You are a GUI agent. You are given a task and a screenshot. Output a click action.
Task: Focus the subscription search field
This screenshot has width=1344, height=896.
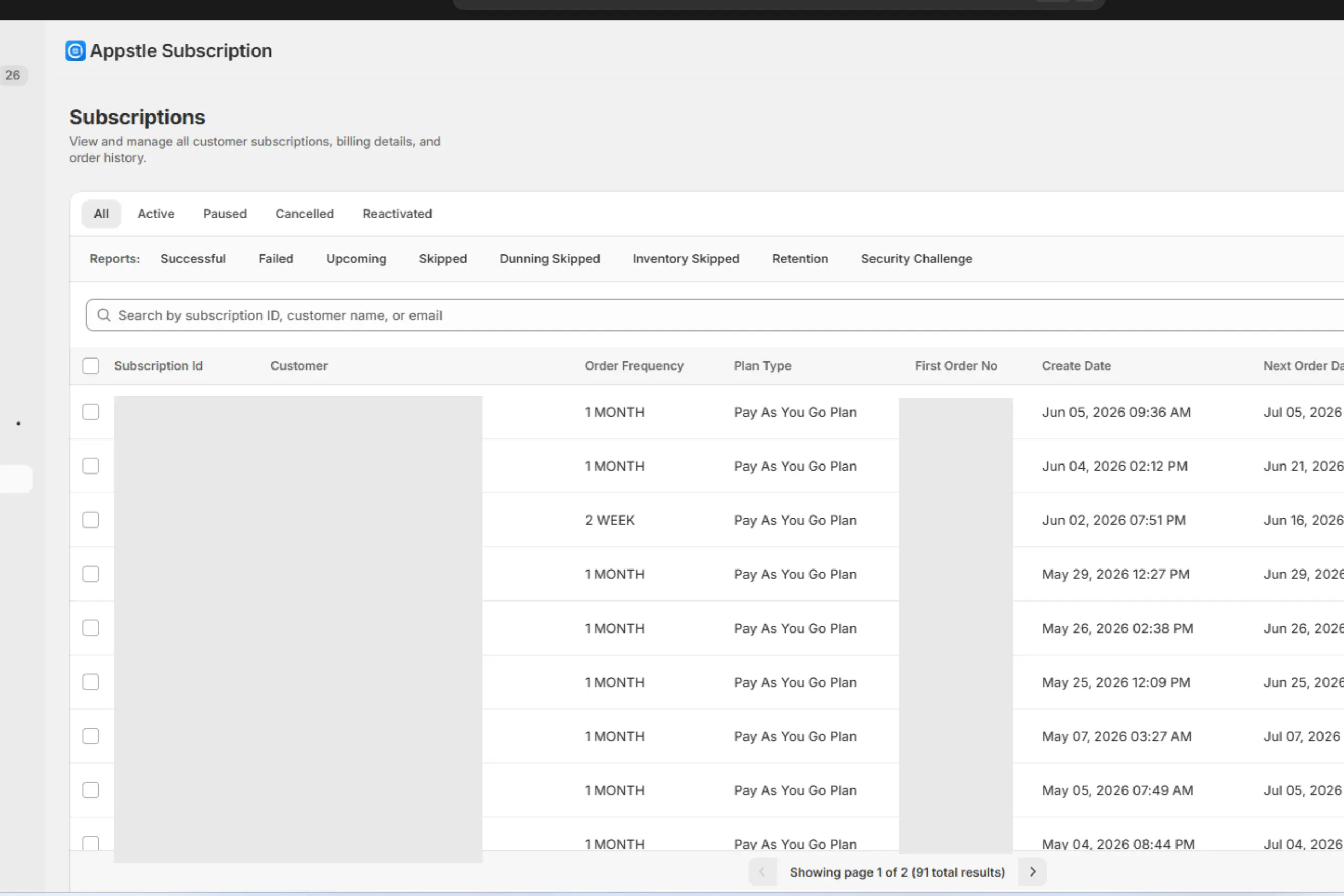click(x=715, y=315)
